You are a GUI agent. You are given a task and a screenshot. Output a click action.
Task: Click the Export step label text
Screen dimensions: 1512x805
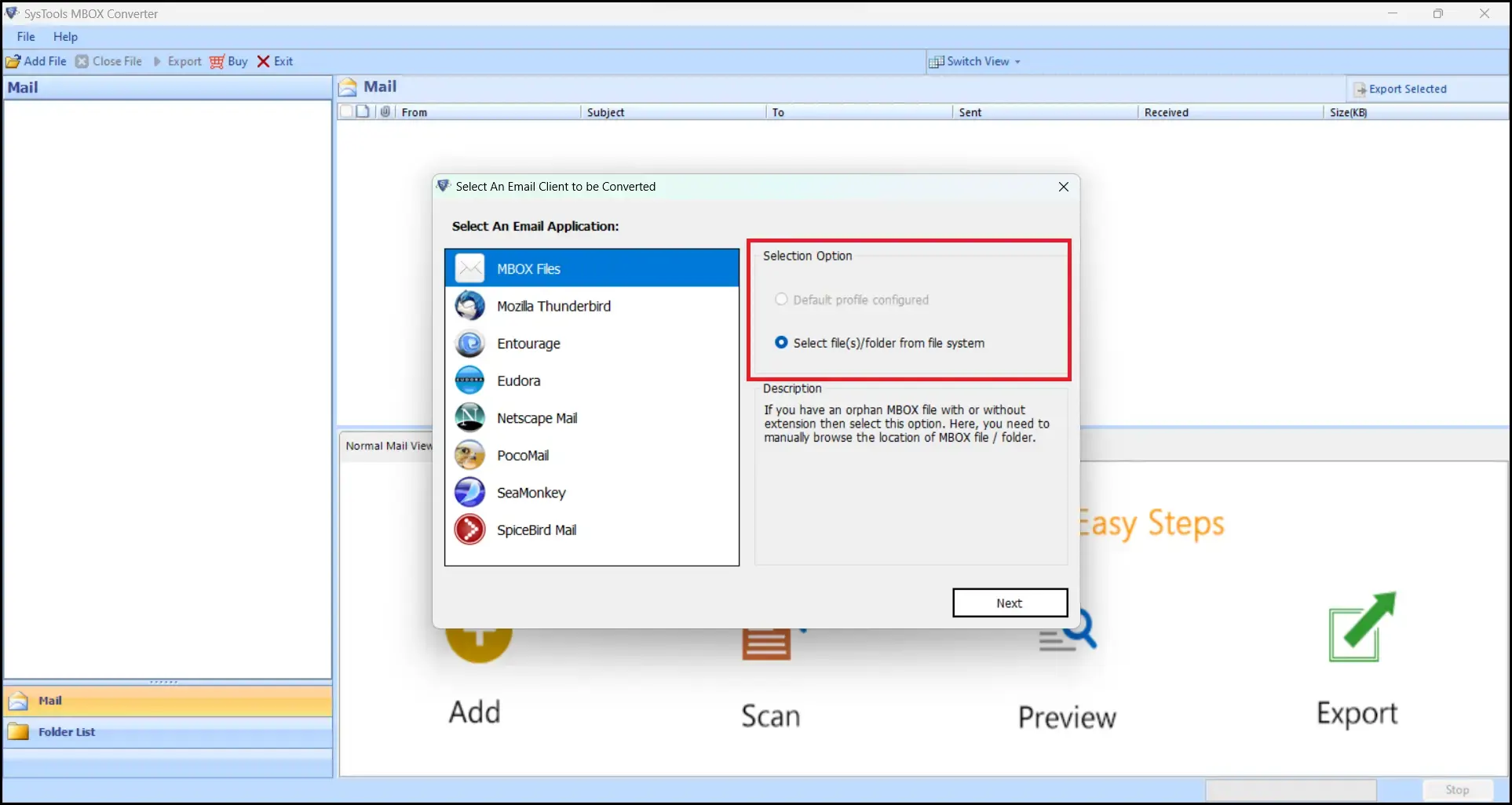(x=1357, y=714)
